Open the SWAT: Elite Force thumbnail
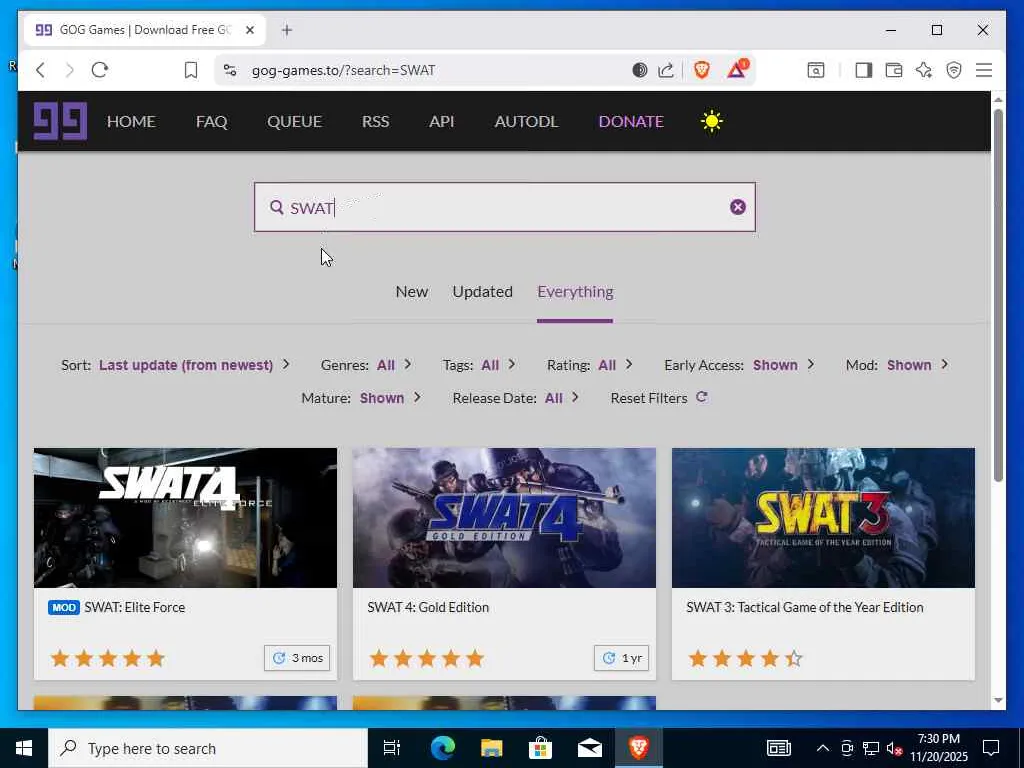1024x768 pixels. pos(185,518)
